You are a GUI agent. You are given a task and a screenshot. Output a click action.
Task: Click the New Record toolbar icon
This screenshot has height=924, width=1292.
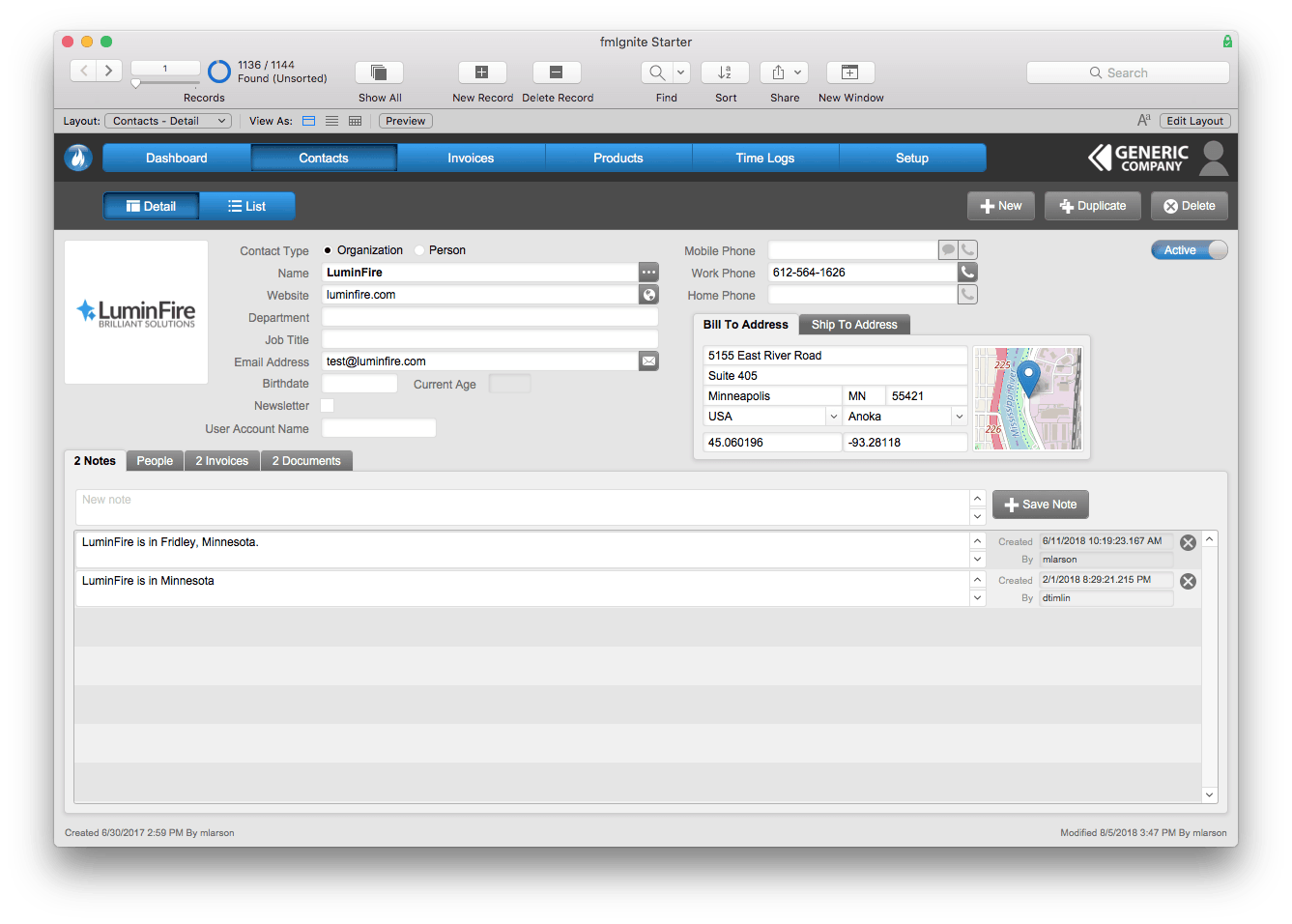click(x=482, y=72)
